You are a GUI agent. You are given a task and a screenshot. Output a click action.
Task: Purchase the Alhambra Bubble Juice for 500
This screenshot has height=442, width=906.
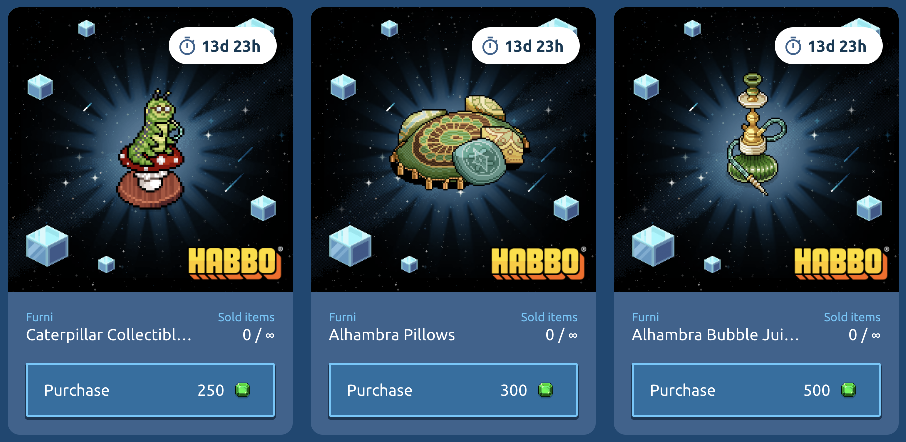click(756, 390)
